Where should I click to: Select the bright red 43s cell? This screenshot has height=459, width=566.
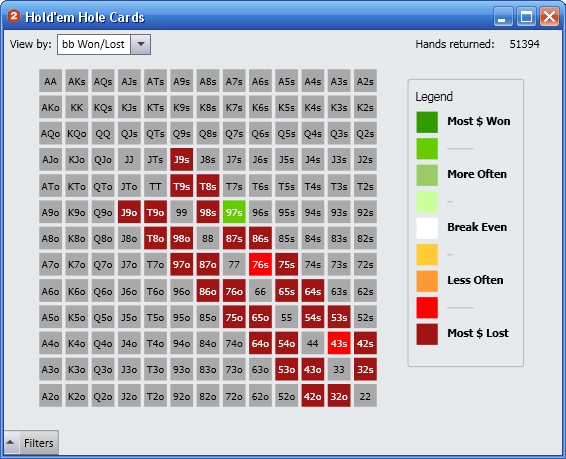point(339,343)
